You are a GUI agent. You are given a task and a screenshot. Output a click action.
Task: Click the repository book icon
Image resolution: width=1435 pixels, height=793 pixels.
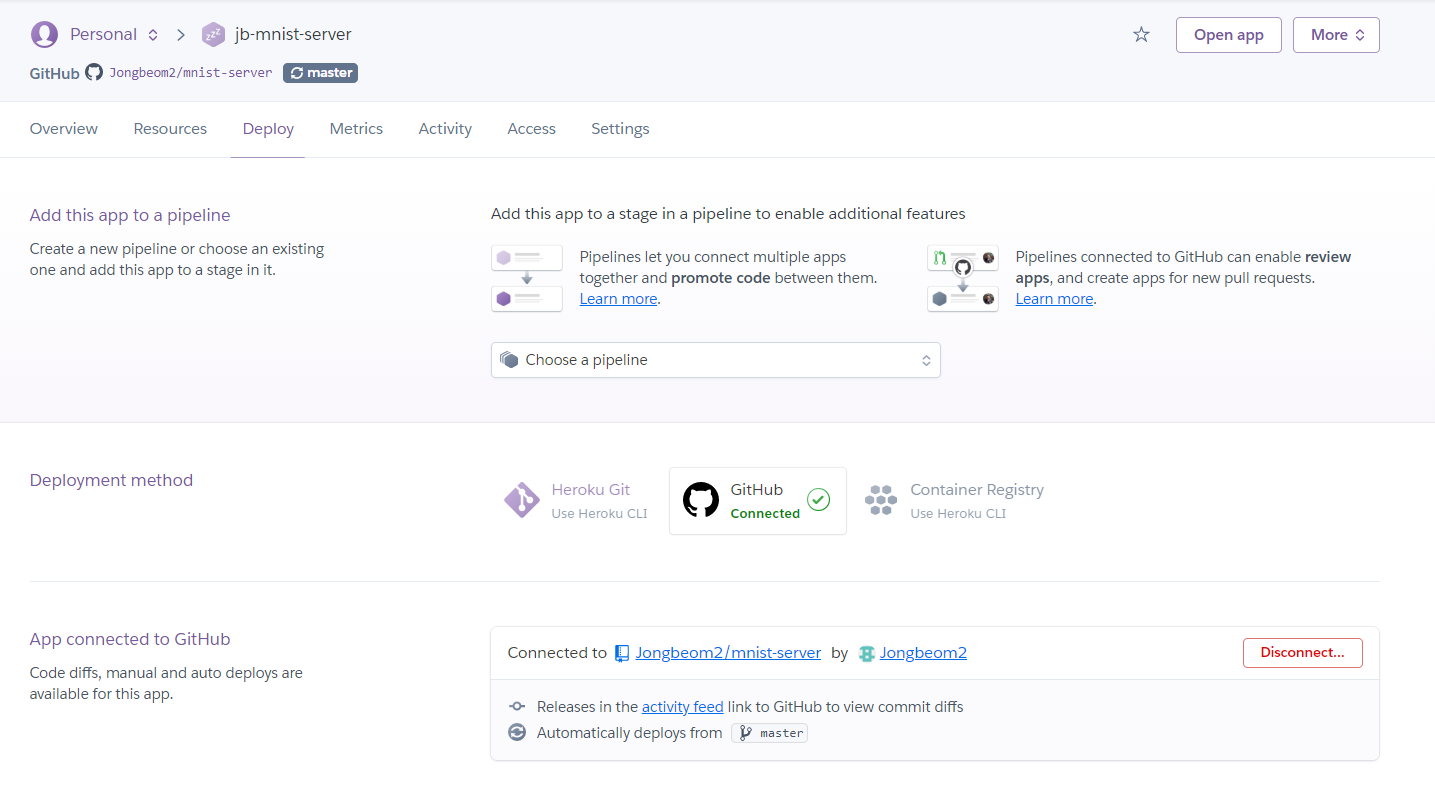[x=622, y=653]
